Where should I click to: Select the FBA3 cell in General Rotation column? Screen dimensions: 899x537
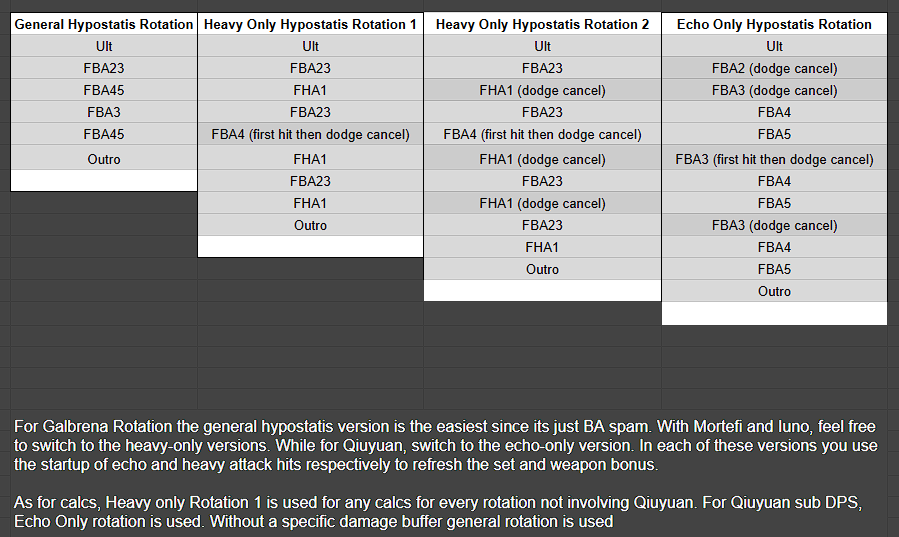(x=104, y=112)
